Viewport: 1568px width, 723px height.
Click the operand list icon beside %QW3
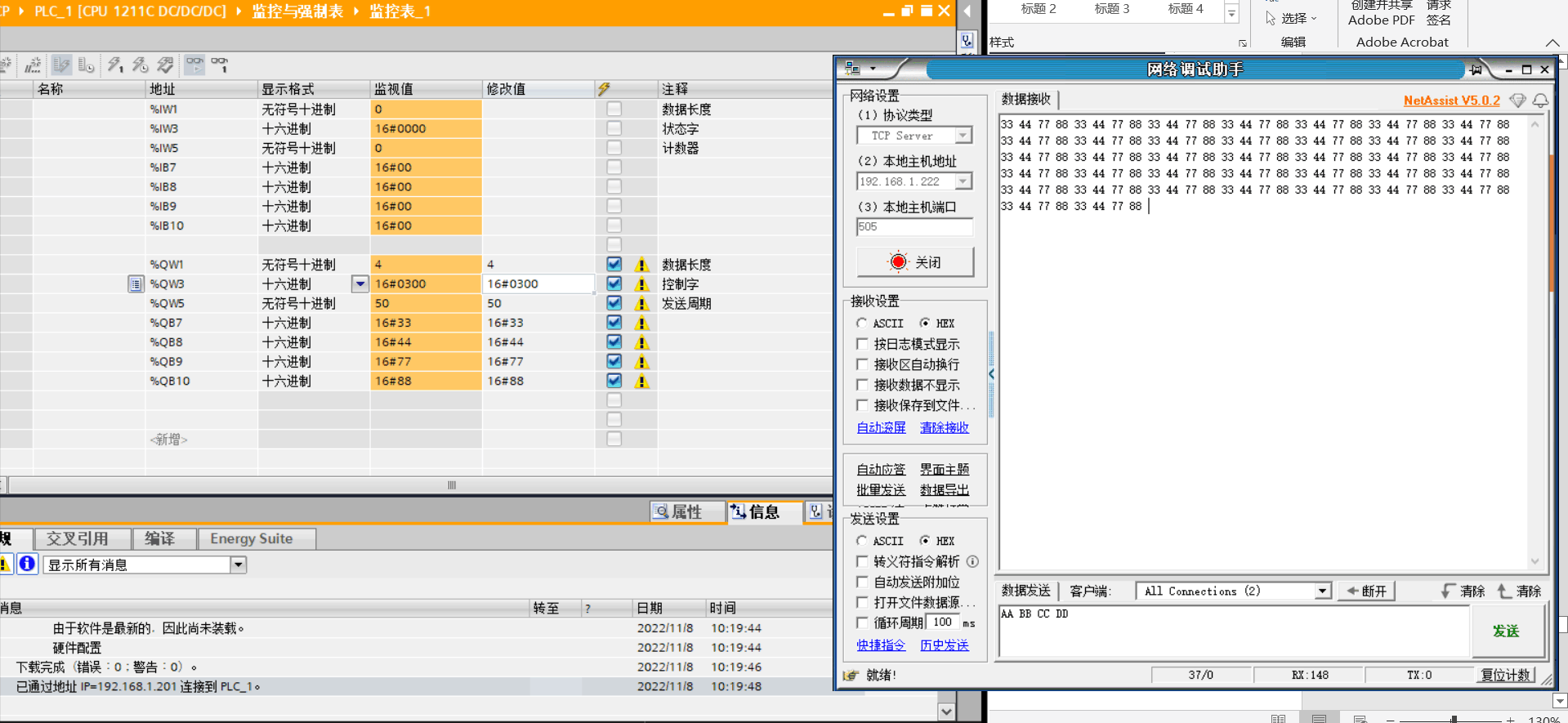point(136,284)
